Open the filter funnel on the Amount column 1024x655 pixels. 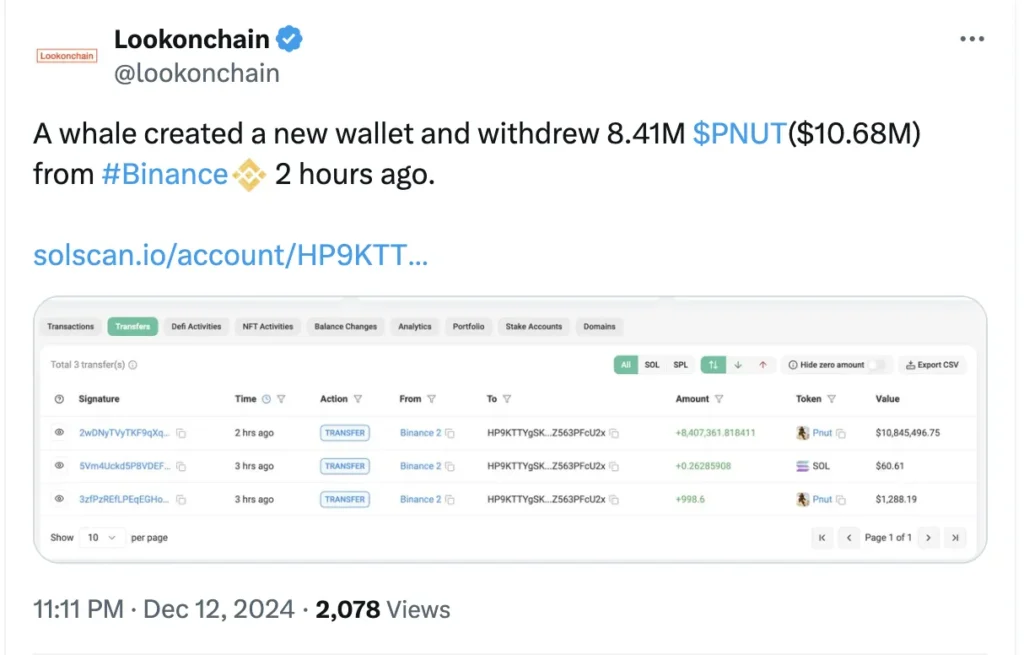[x=720, y=398]
